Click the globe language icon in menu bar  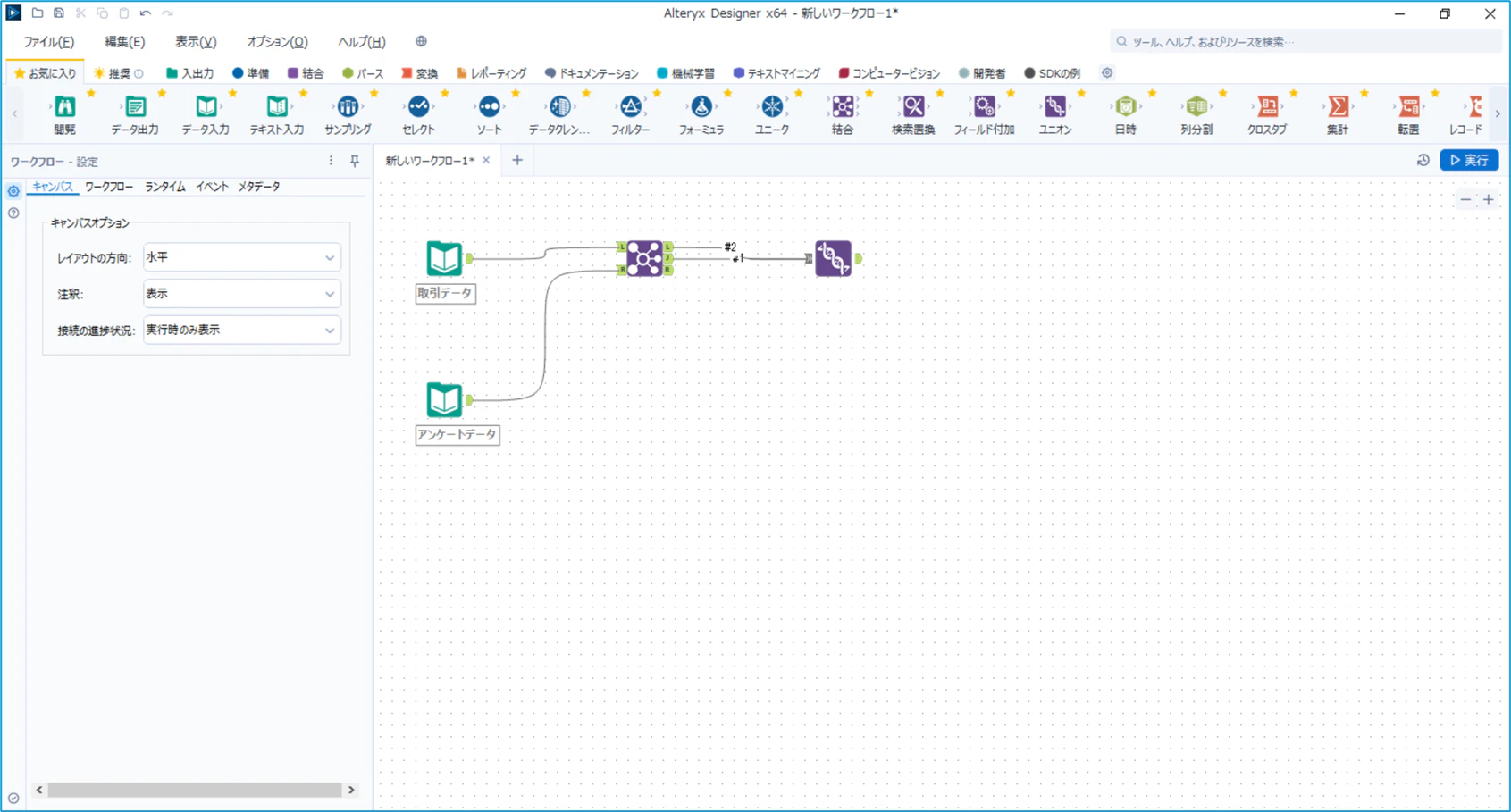[x=421, y=41]
